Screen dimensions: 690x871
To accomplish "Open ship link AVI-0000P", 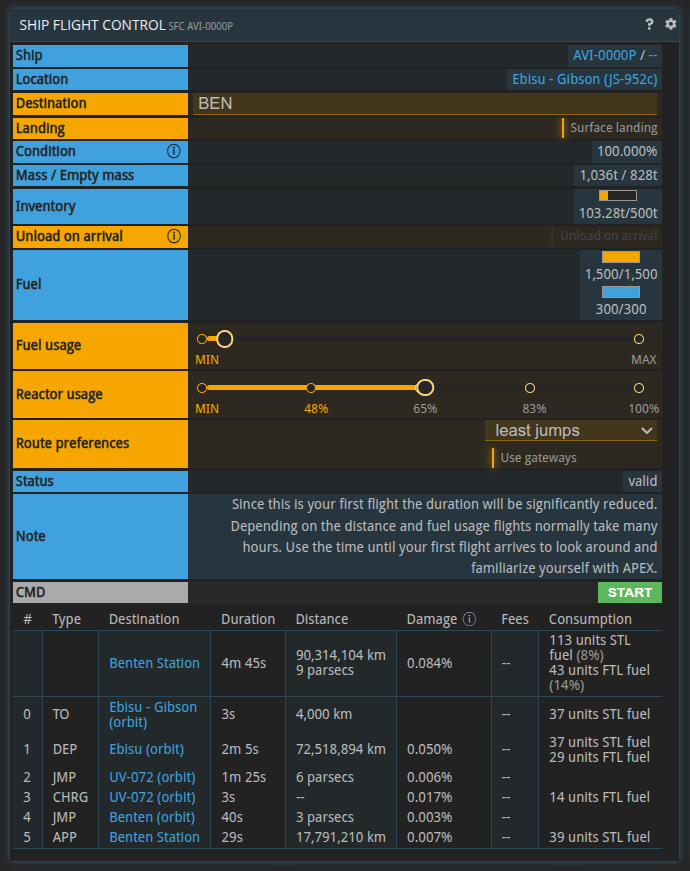I will coord(603,55).
